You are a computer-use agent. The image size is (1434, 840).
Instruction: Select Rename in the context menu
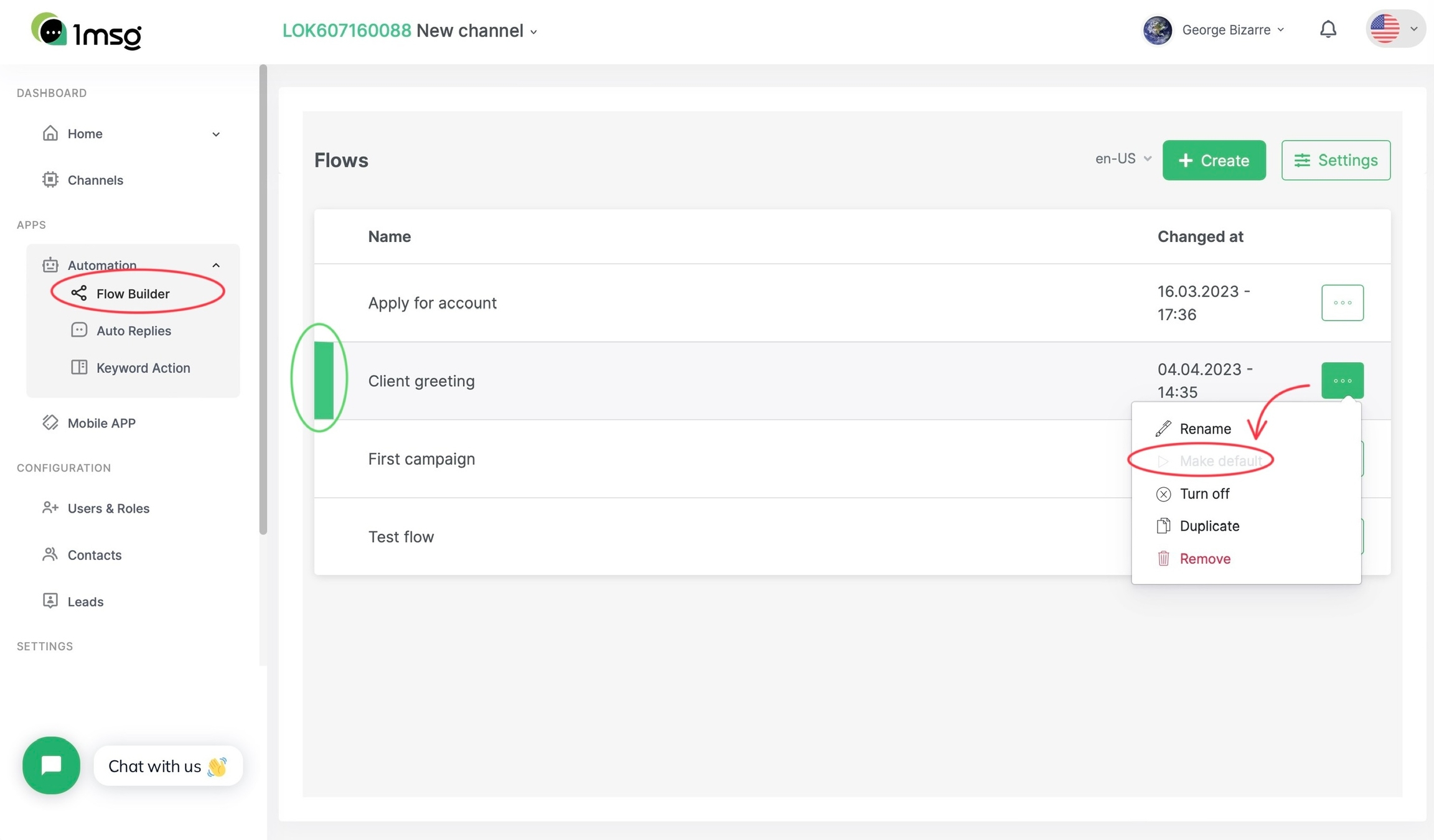click(1204, 429)
